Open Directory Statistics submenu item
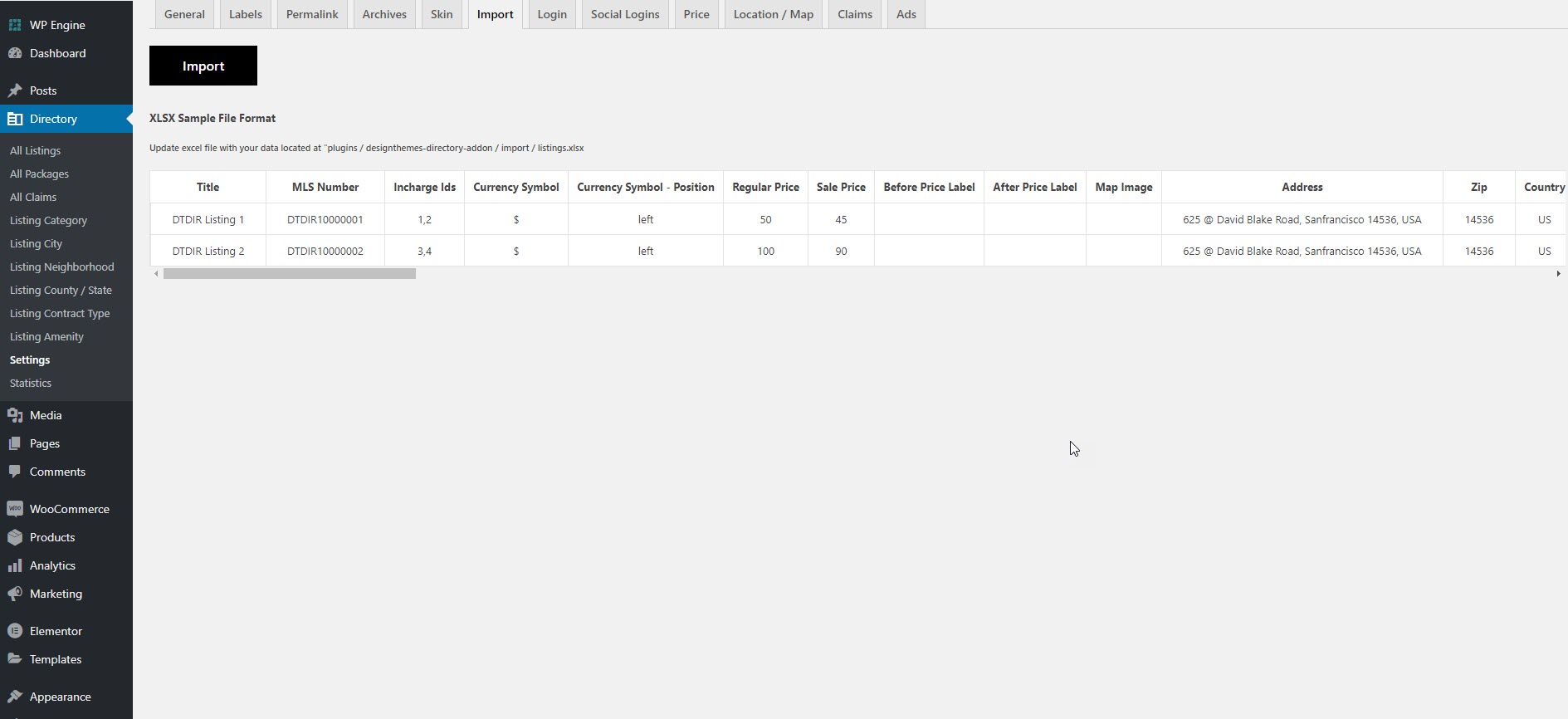 [x=31, y=383]
